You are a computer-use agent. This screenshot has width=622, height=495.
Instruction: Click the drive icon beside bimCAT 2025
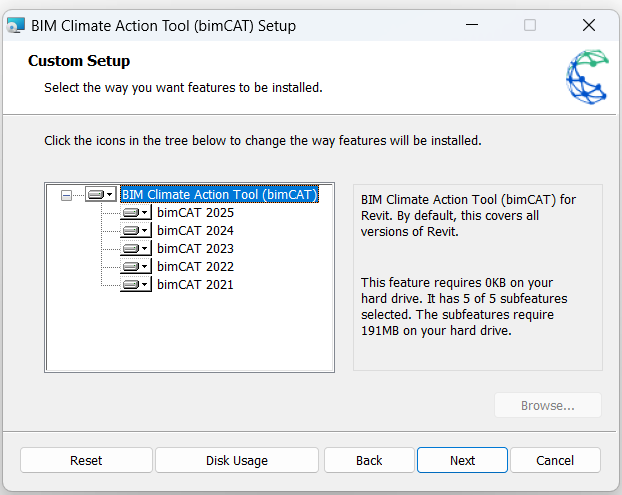[131, 213]
